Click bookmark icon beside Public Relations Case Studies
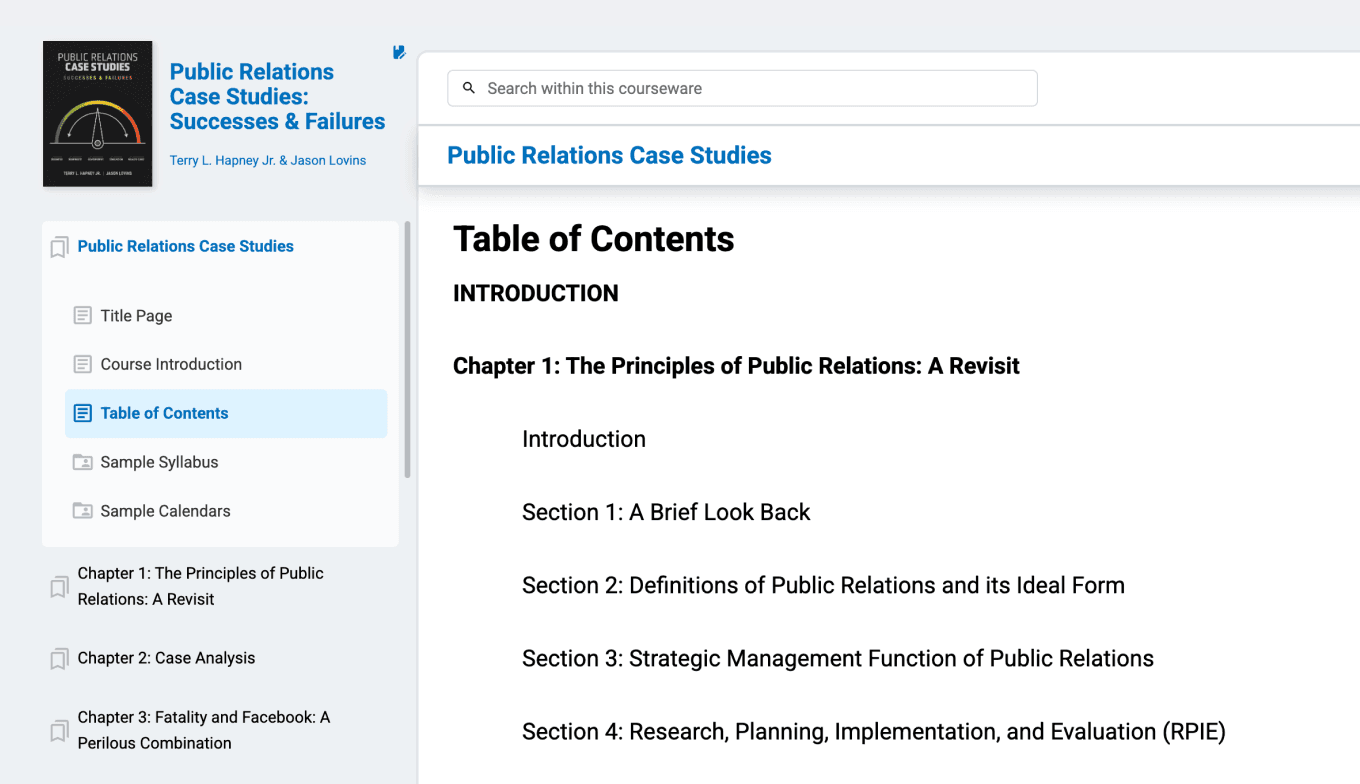 coord(60,247)
